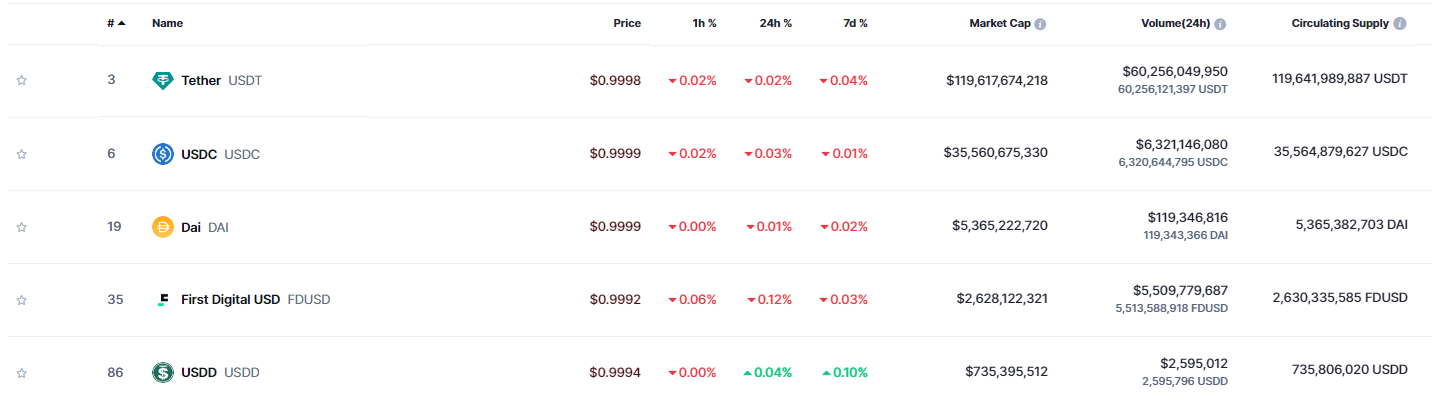This screenshot has width=1432, height=402.
Task: Open Volume(24h) info tooltip icon
Action: tap(1220, 24)
